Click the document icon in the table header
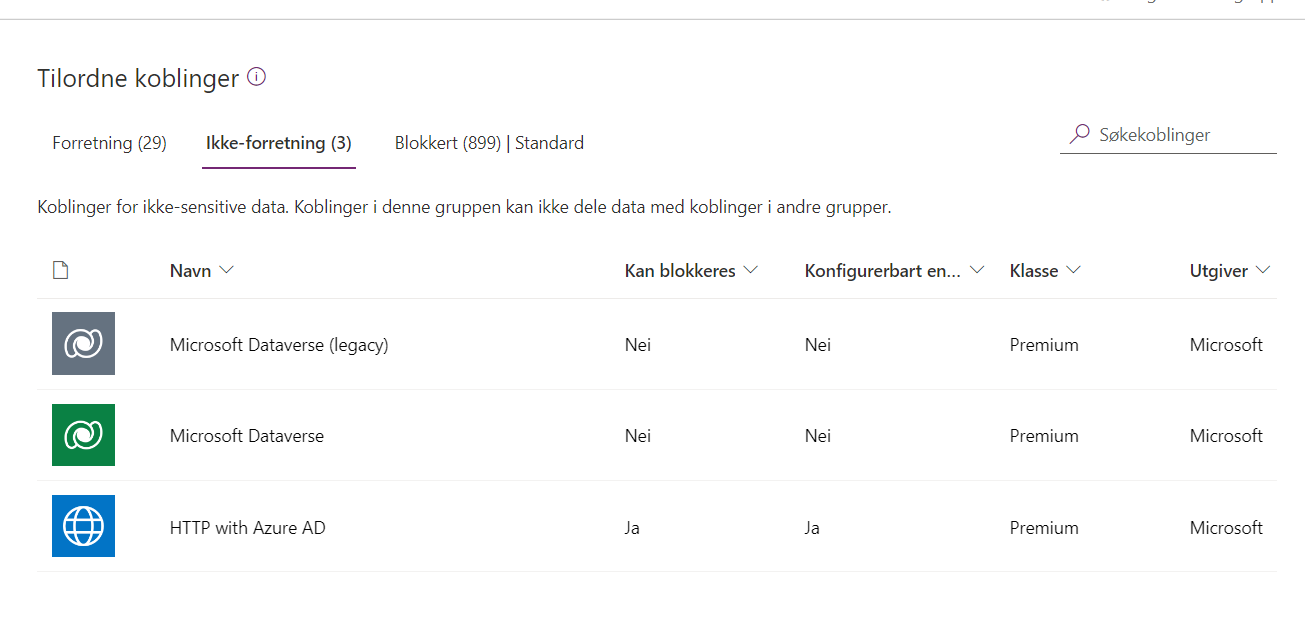This screenshot has width=1305, height=633. tap(60, 269)
